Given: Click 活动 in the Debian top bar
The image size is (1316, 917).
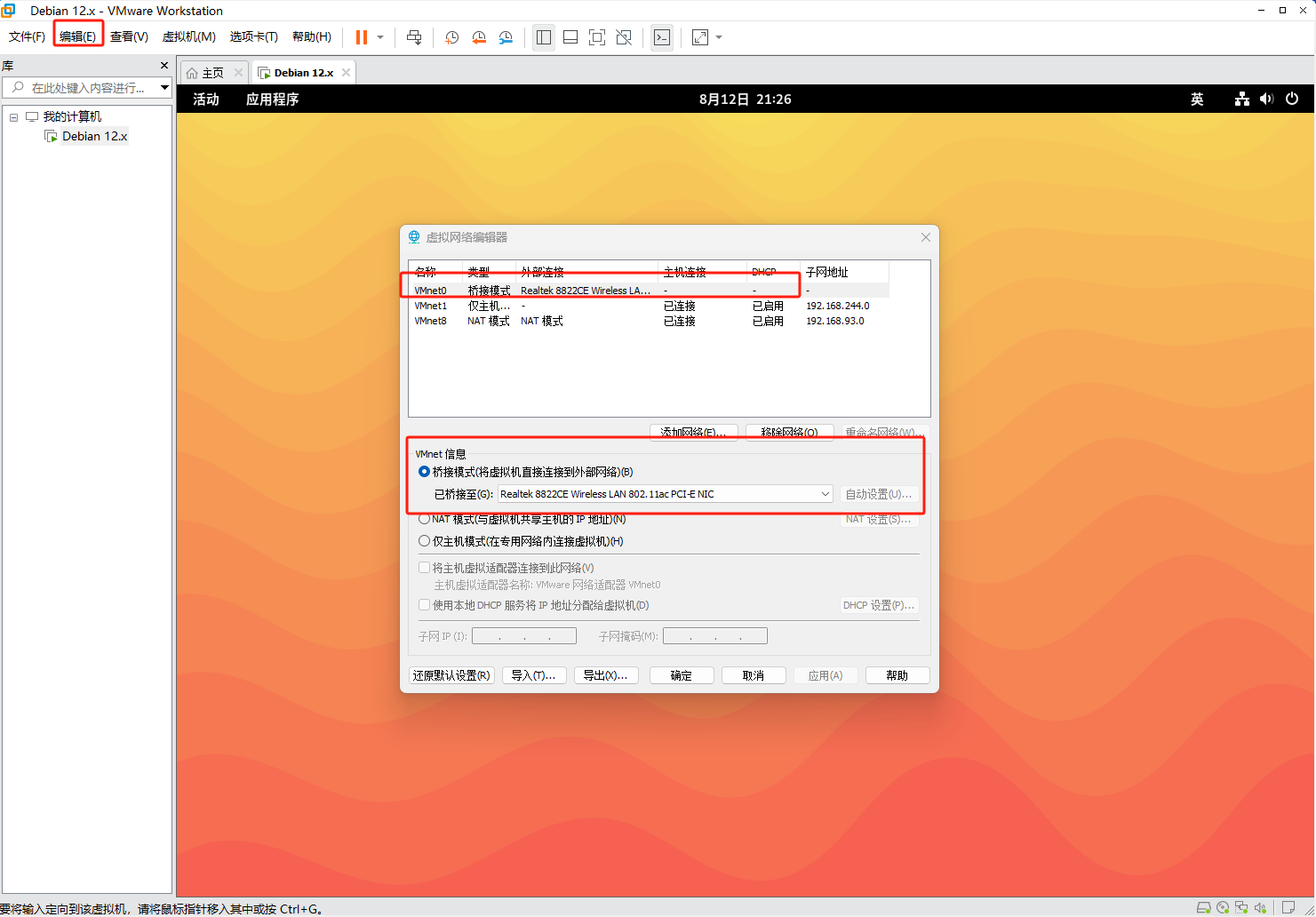Looking at the screenshot, I should [x=206, y=100].
